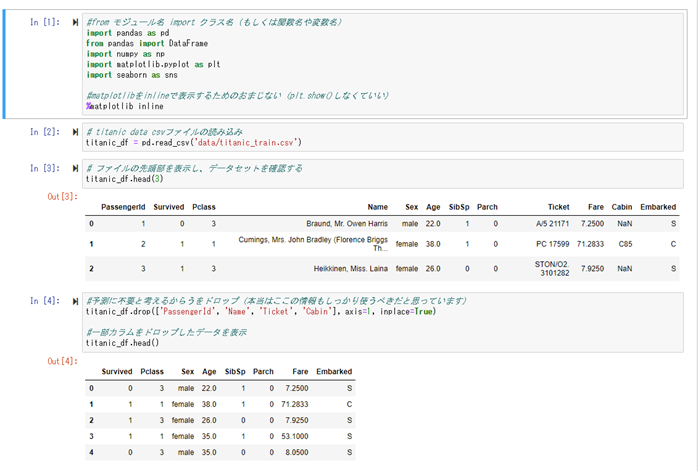Click into the titanic_df.drop code cell
The image size is (698, 471).
coord(383,322)
